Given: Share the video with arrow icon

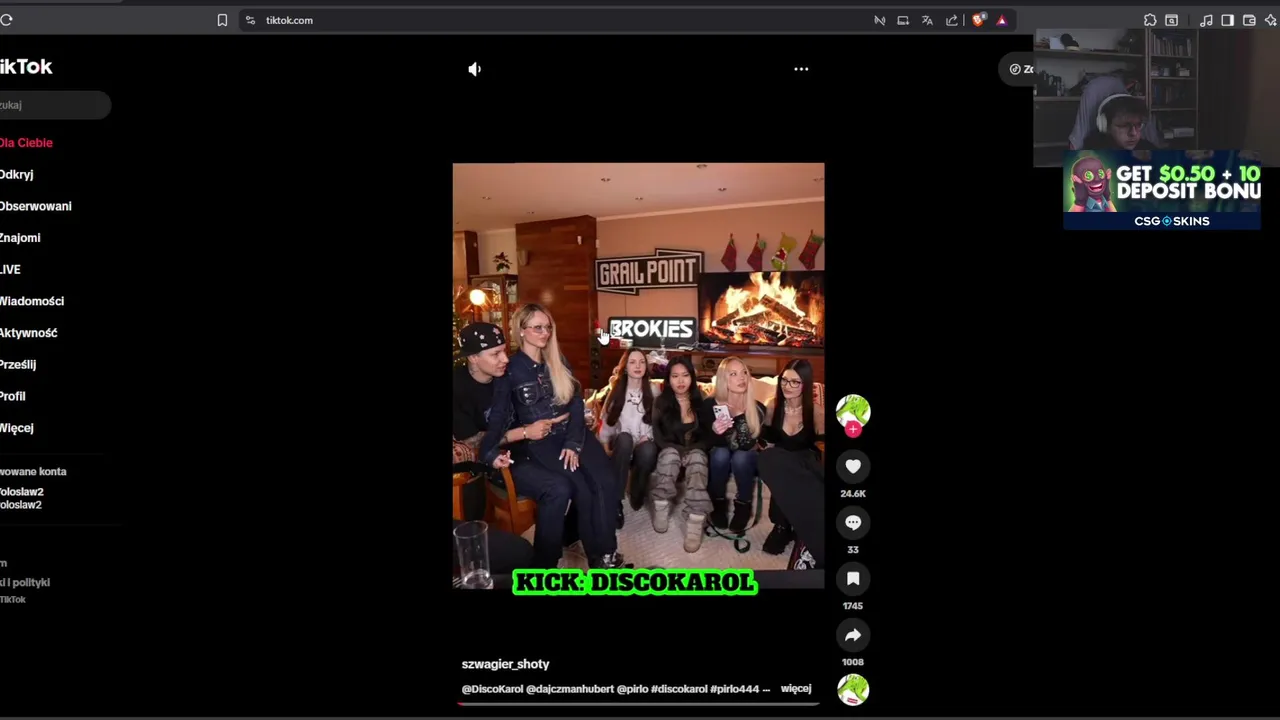Looking at the screenshot, I should tap(853, 635).
